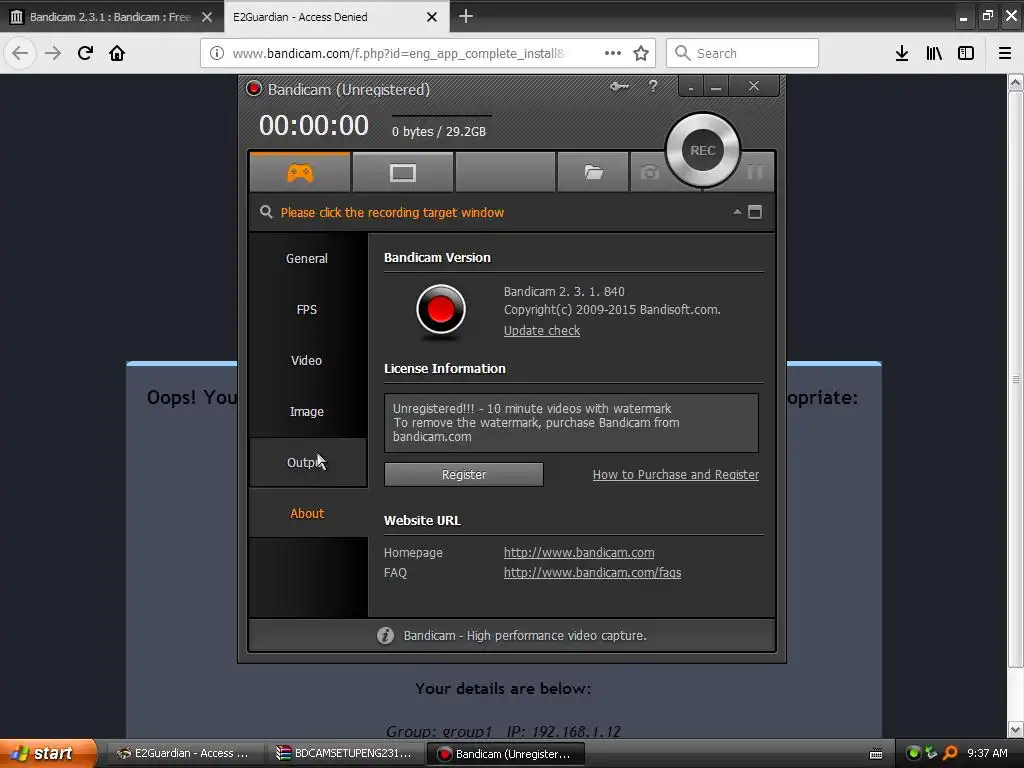The image size is (1024, 768).
Task: Click the orange magnifier system tray icon
Action: tap(950, 753)
